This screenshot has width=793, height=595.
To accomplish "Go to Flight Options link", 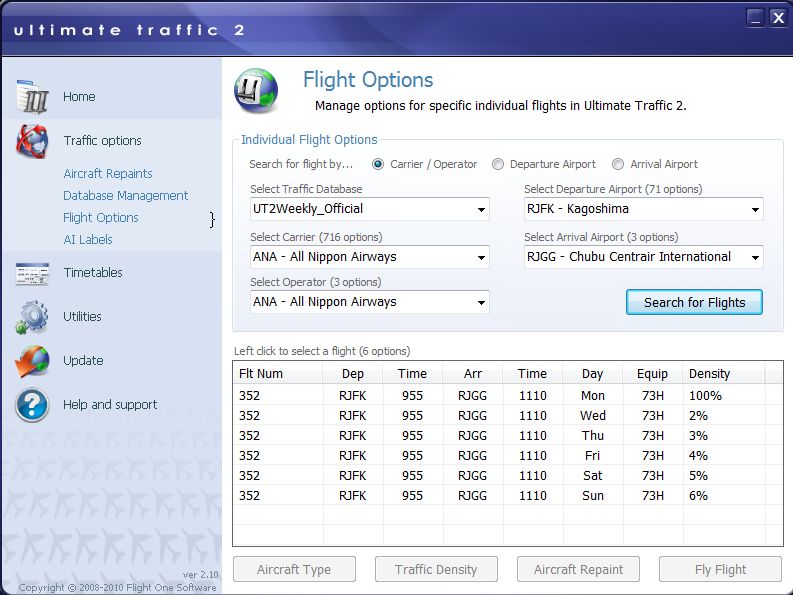I will click(101, 218).
